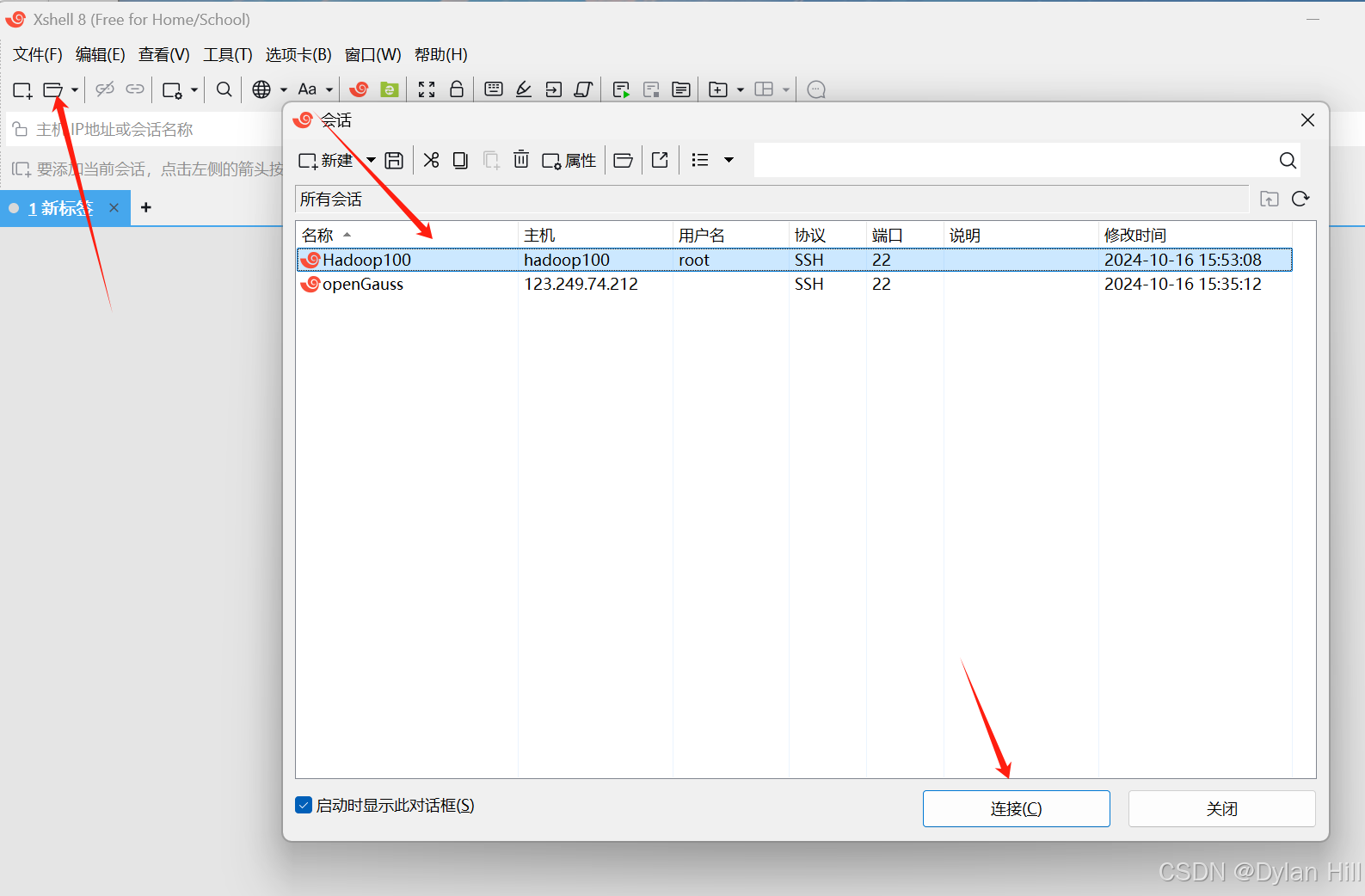Select the Hadoop100 session row
Screen dimensions: 1365x896
click(794, 260)
